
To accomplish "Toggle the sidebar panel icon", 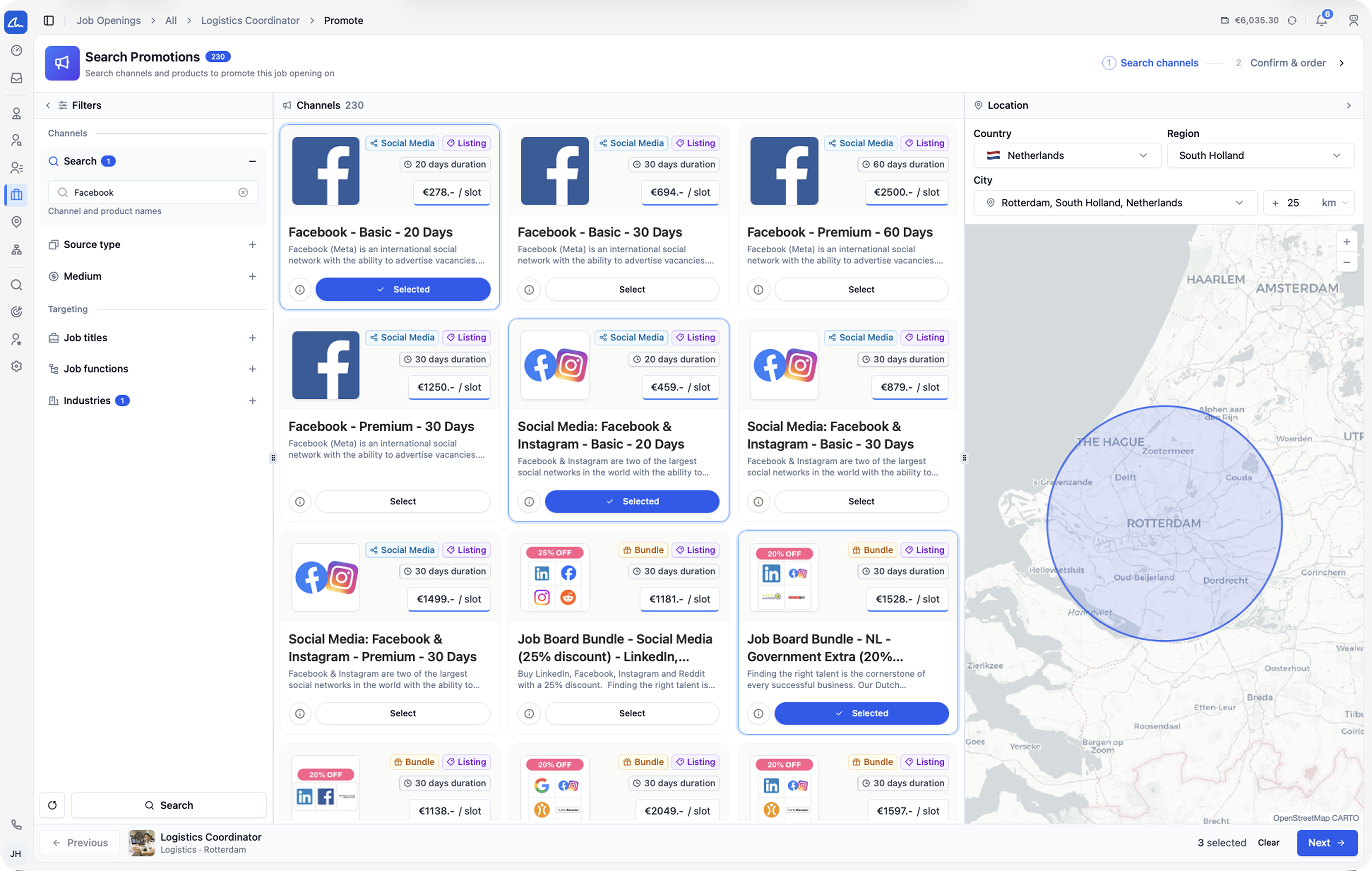I will [x=49, y=20].
